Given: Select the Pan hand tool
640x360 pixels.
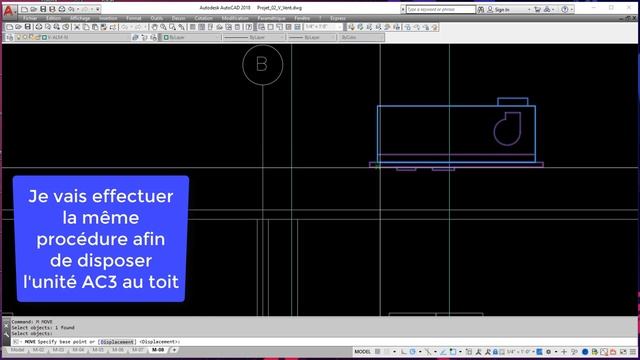Looking at the screenshot, I should (x=154, y=27).
